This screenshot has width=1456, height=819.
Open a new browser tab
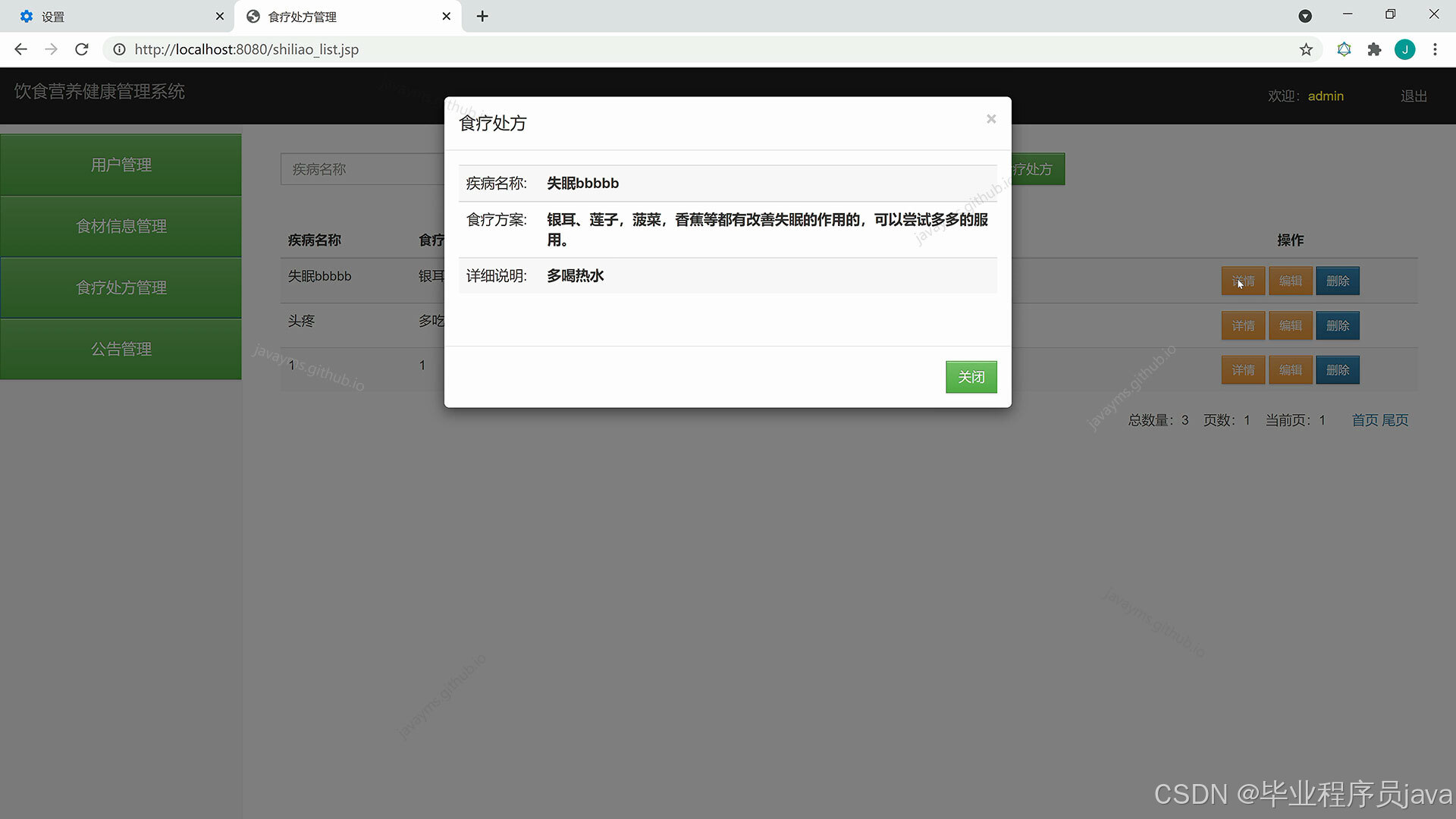(482, 16)
